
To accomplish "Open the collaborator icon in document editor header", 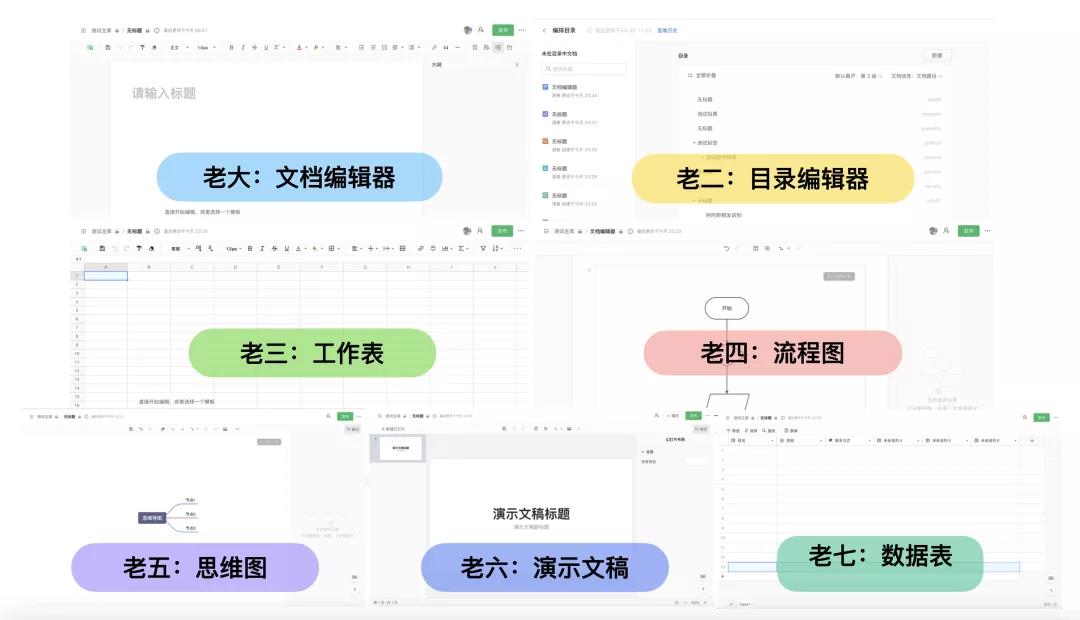I will (481, 30).
